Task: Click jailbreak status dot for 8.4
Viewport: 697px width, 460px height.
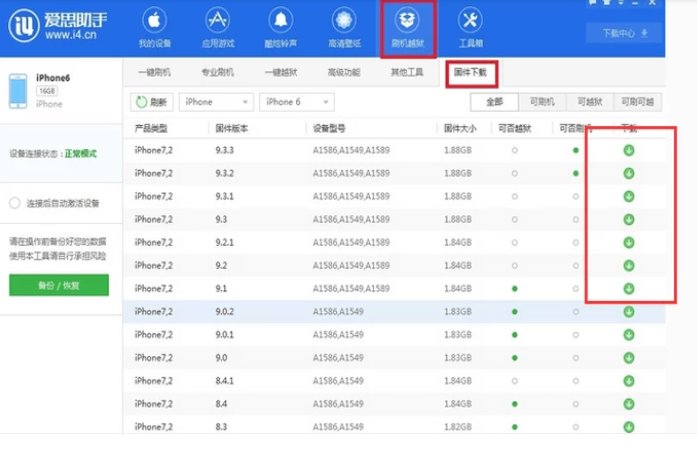Action: click(515, 404)
